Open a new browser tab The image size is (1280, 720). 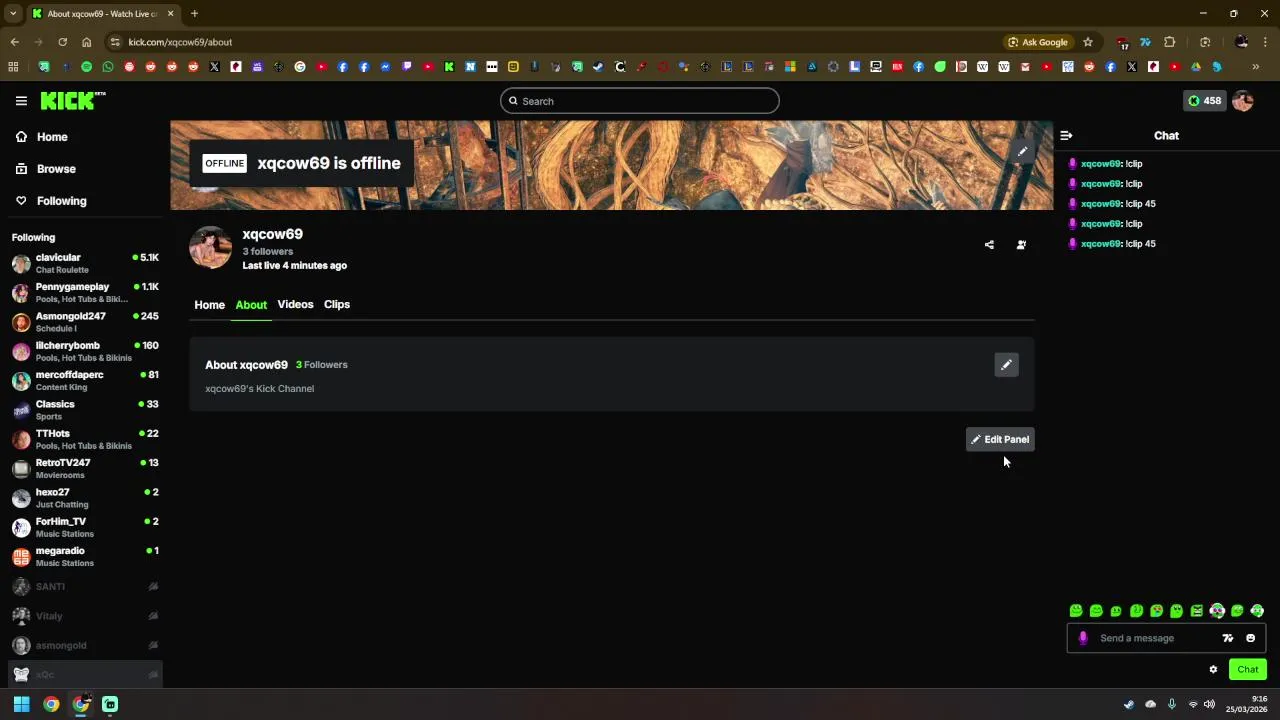[194, 13]
